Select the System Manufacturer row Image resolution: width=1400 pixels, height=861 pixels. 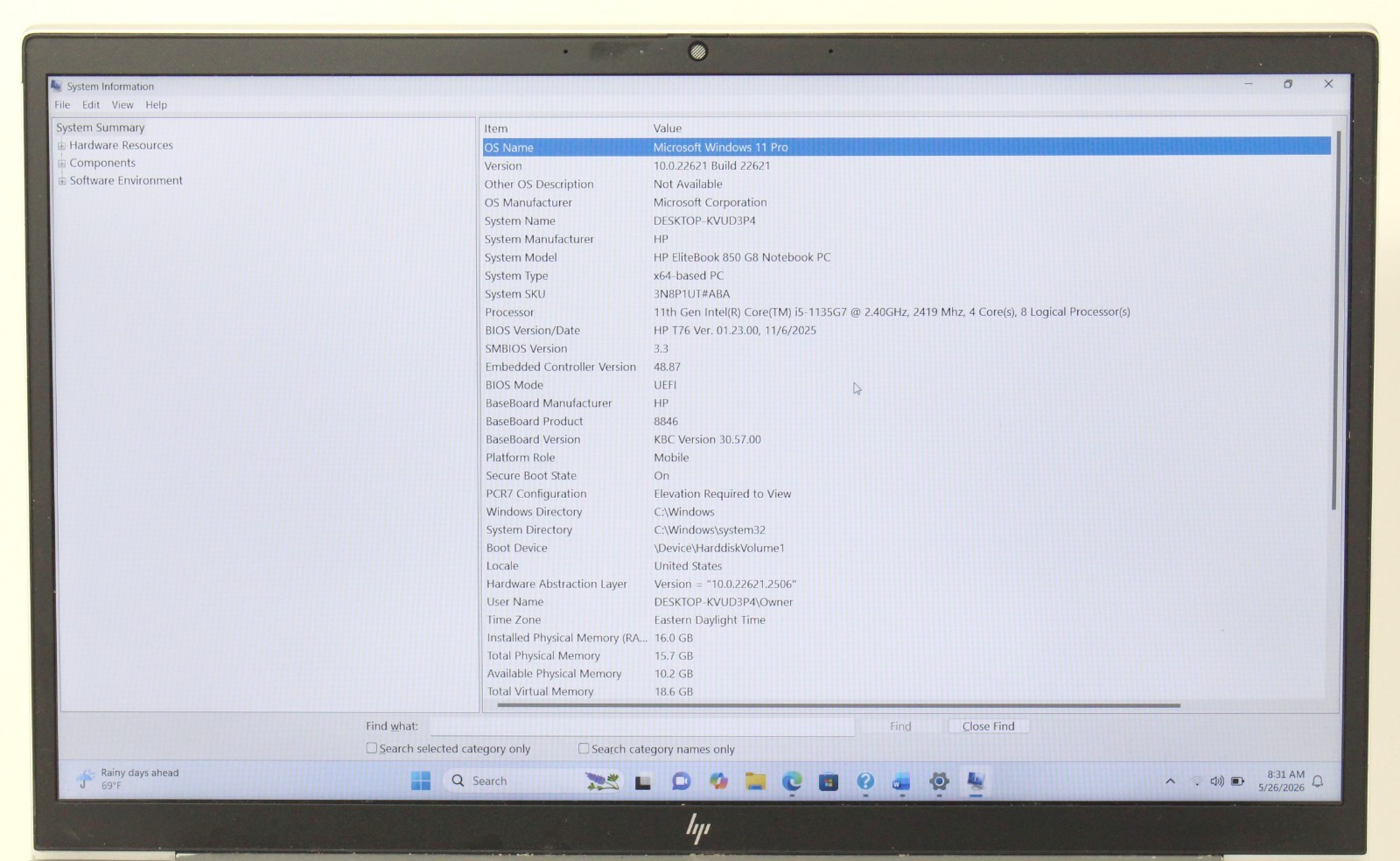[906, 239]
